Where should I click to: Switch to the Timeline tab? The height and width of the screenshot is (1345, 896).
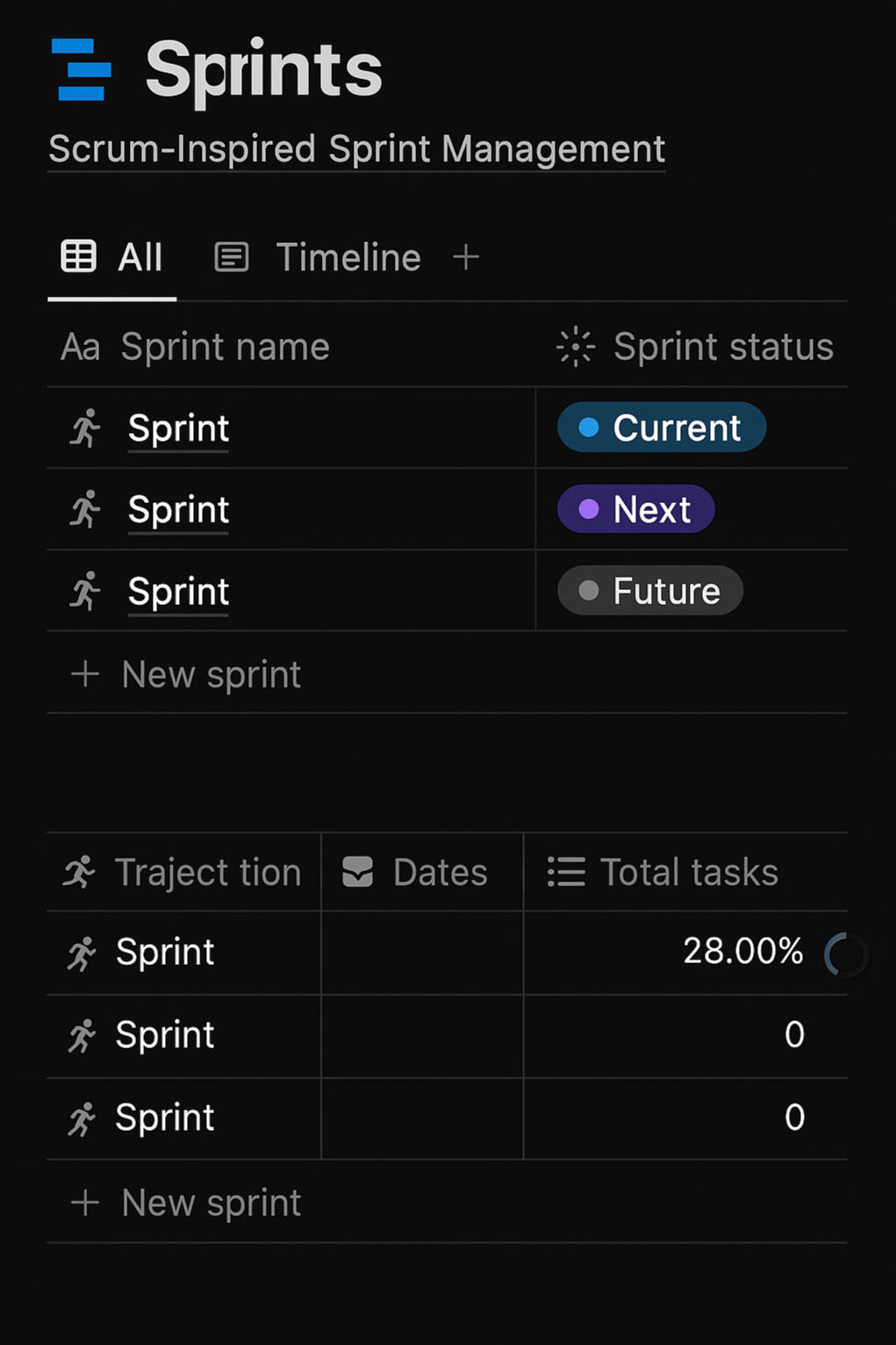[348, 258]
